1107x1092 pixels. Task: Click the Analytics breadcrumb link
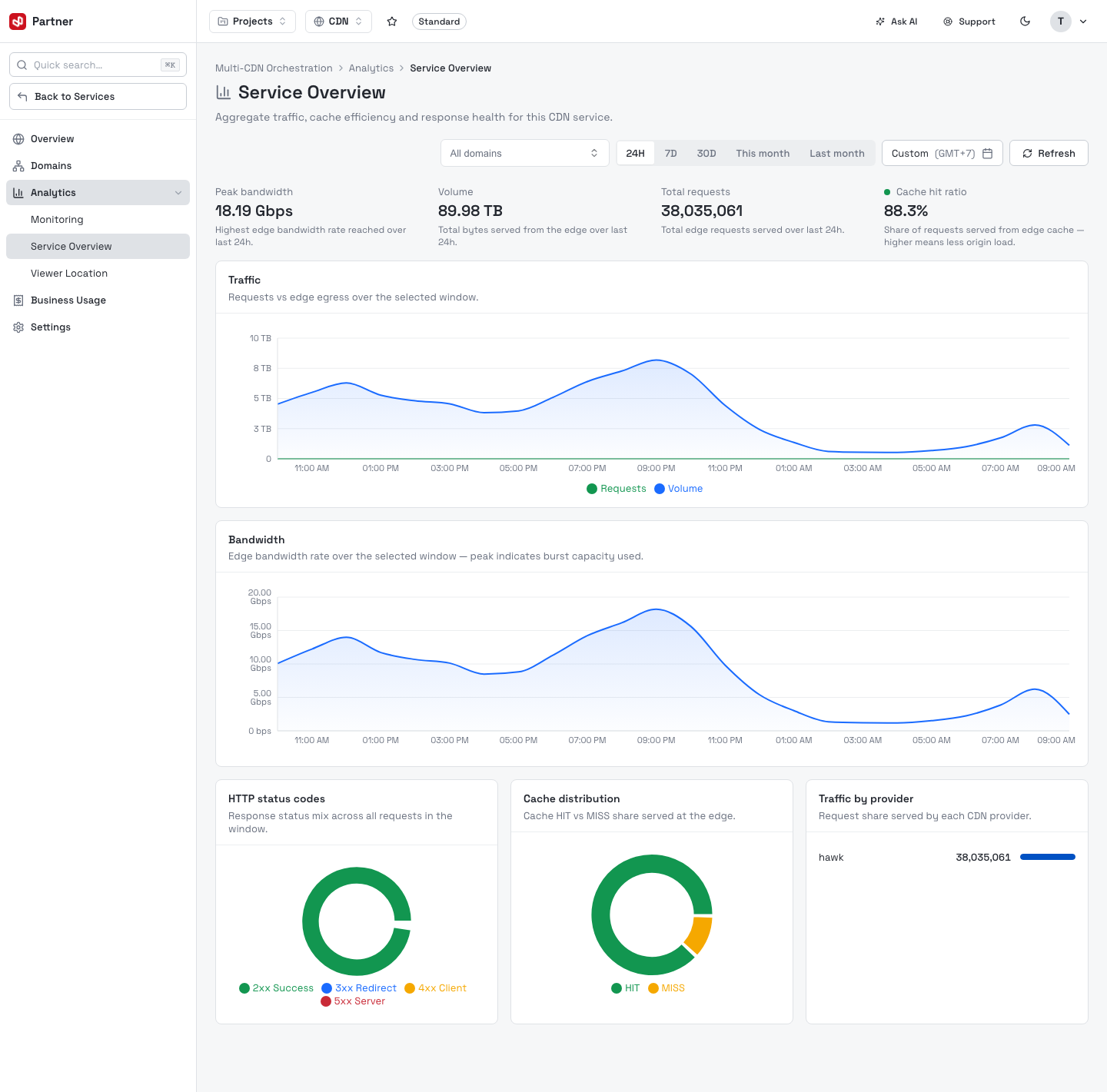(371, 68)
